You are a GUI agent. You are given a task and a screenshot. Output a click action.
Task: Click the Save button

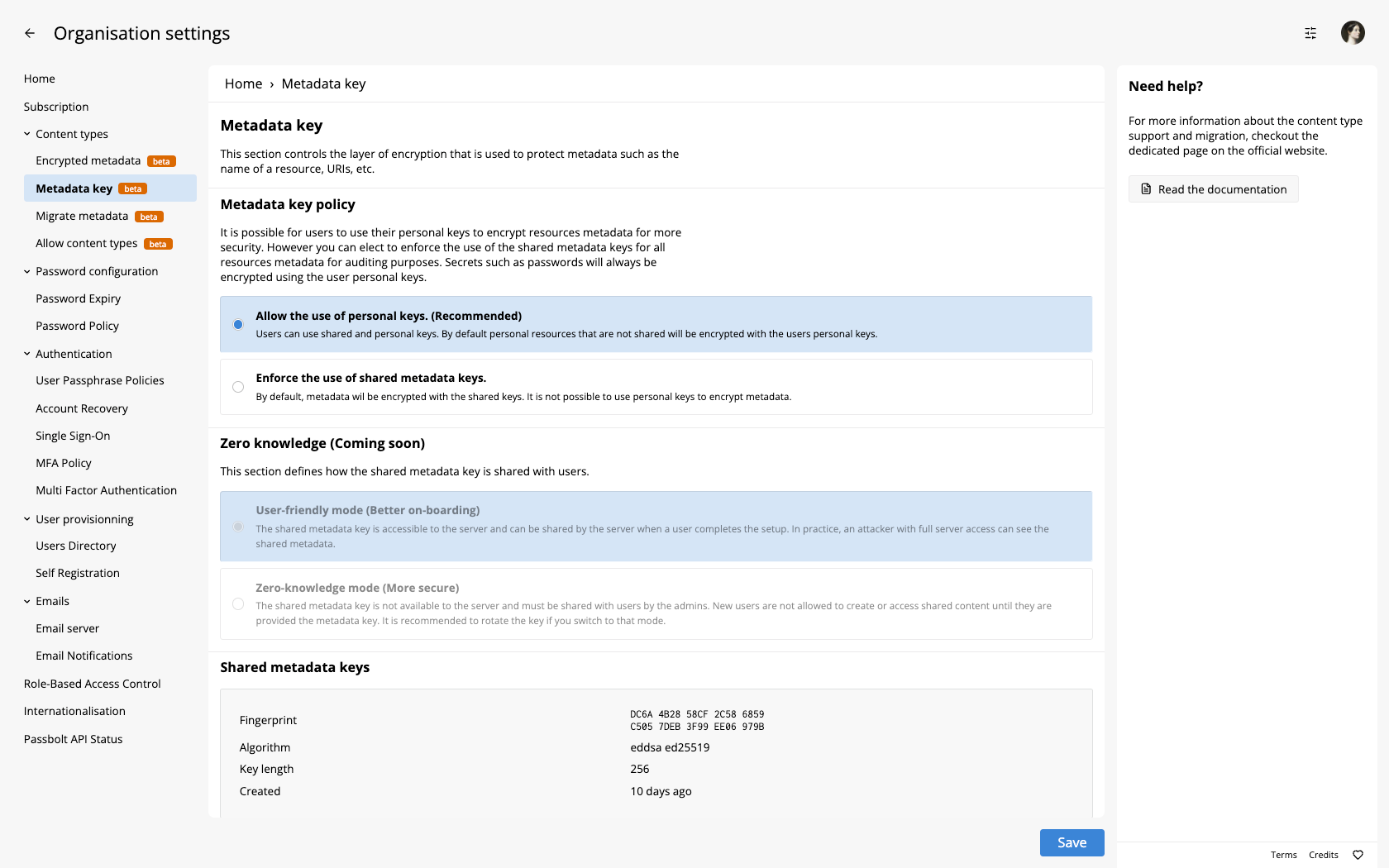[x=1072, y=842]
